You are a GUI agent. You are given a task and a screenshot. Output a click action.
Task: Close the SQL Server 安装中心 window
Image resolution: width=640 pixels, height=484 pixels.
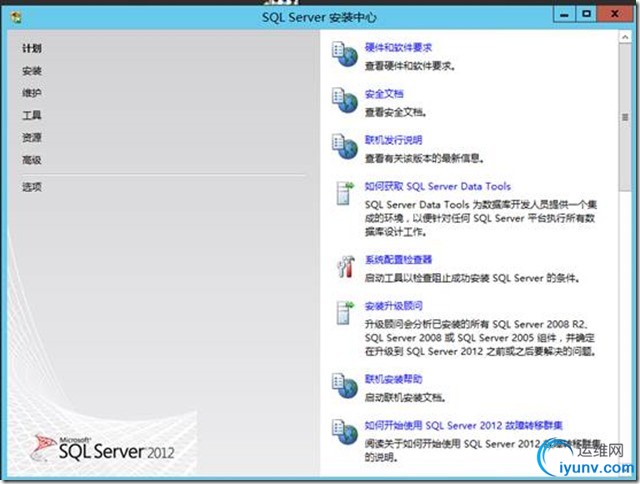(x=614, y=15)
